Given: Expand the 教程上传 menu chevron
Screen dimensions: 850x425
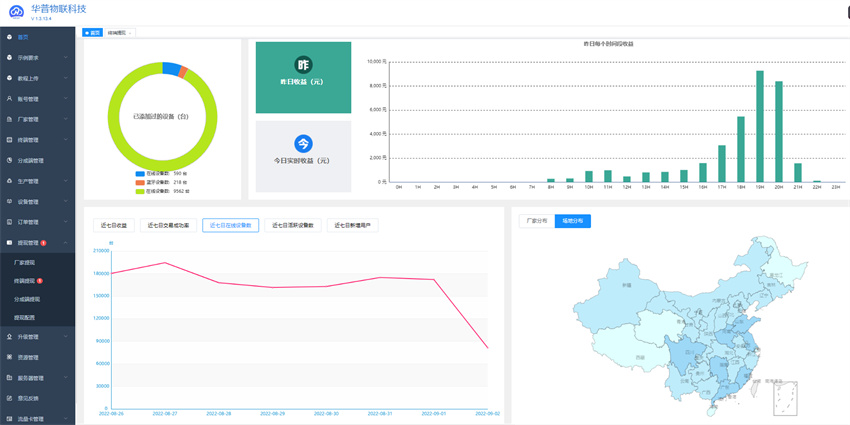Looking at the screenshot, I should (66, 78).
